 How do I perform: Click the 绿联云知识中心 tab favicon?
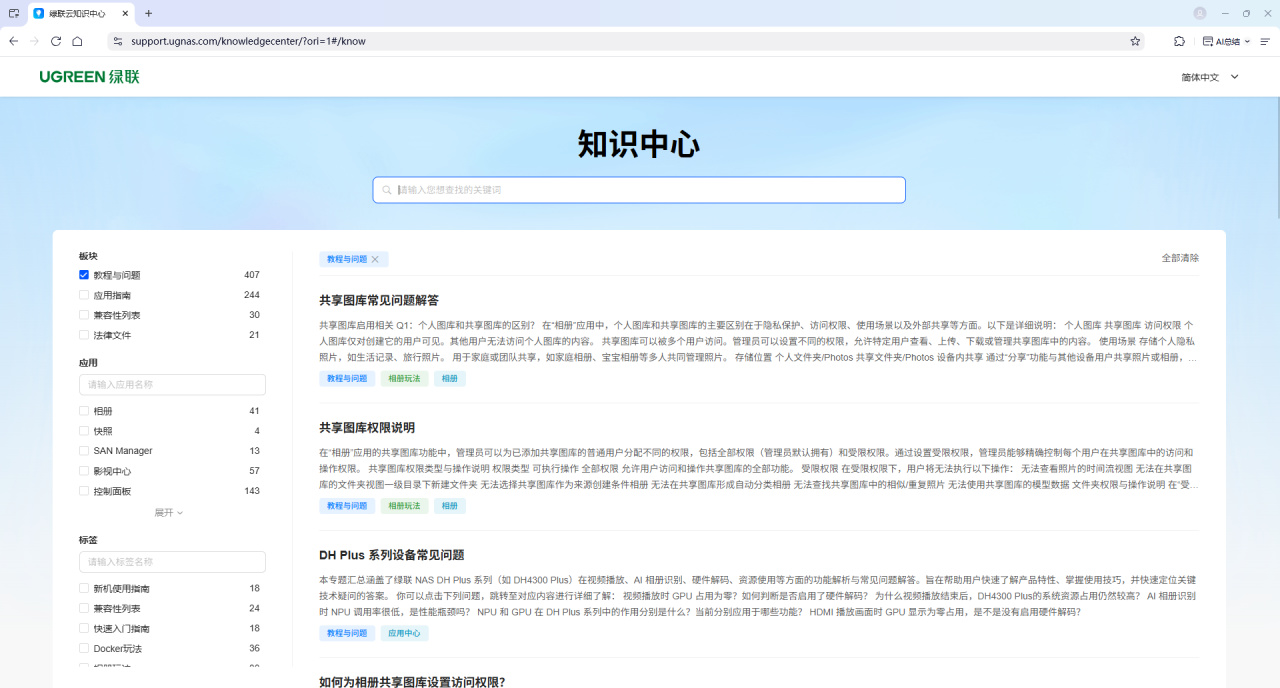click(x=39, y=13)
